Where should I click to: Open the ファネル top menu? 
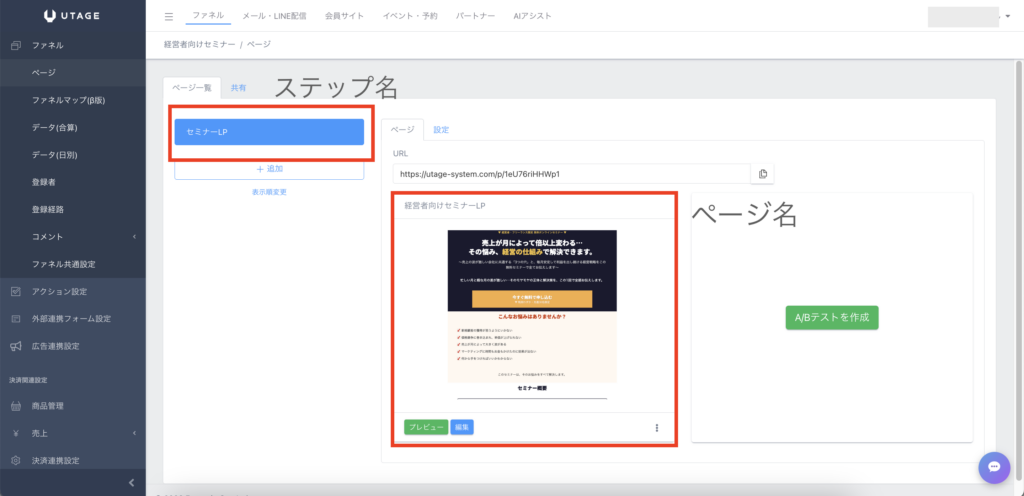pos(208,16)
